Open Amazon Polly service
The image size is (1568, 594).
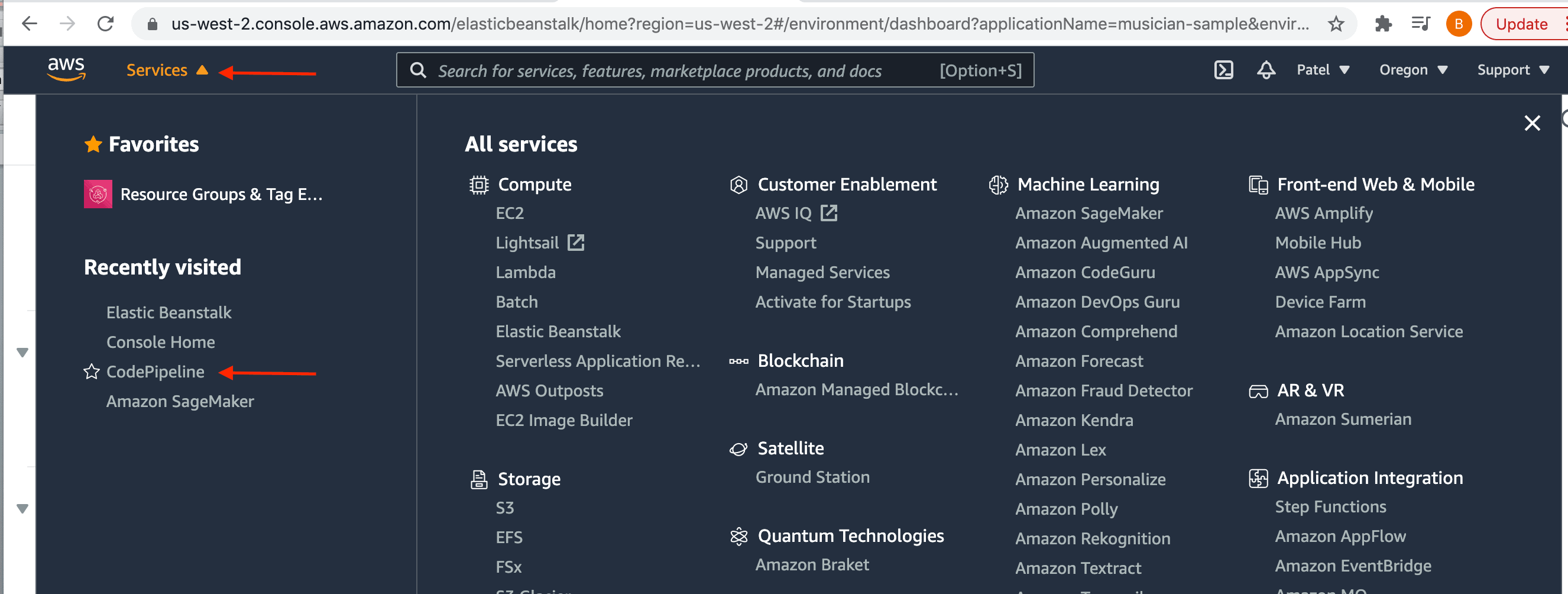(x=1067, y=509)
